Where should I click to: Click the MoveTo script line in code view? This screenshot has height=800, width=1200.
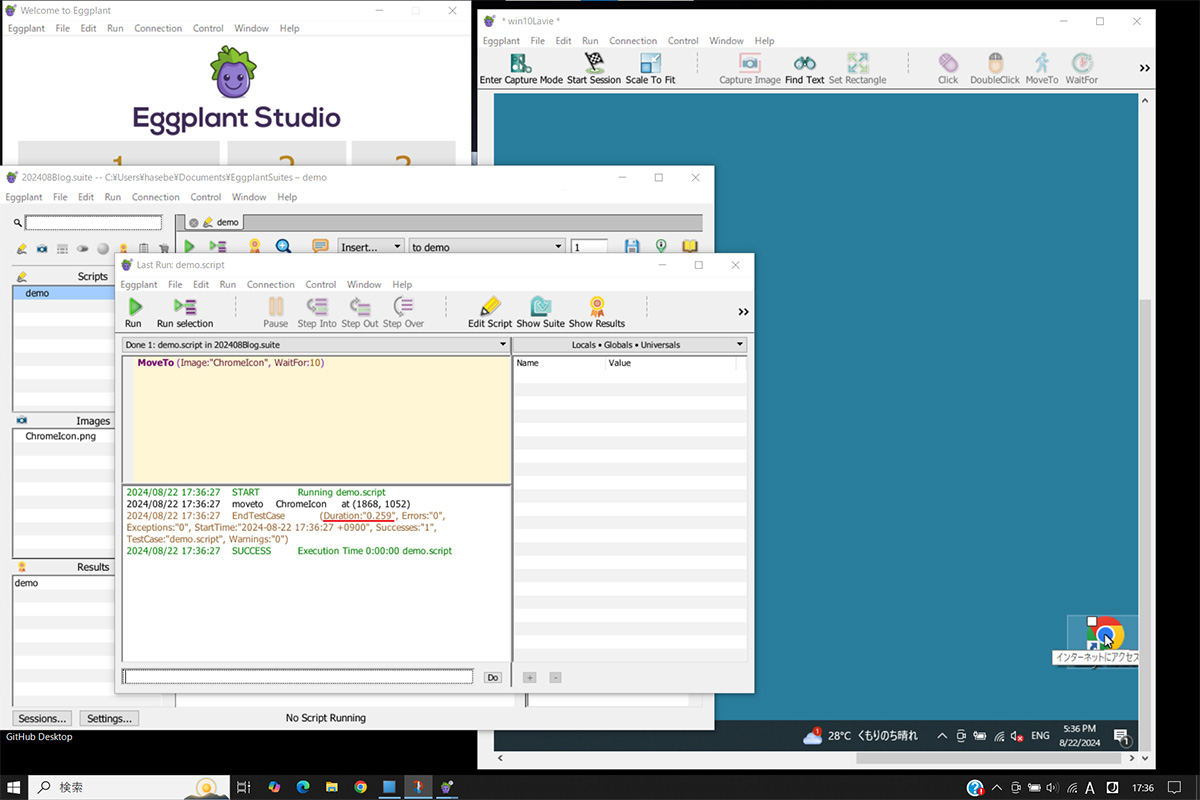[x=231, y=363]
